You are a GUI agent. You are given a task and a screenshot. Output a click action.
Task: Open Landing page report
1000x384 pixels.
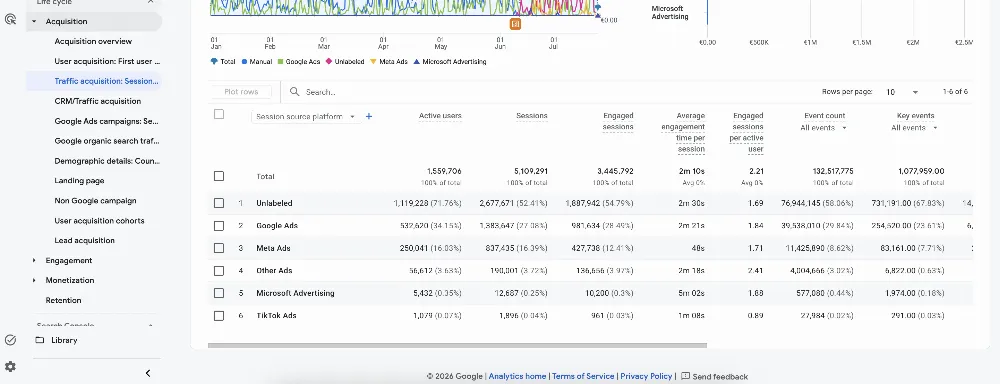point(79,181)
